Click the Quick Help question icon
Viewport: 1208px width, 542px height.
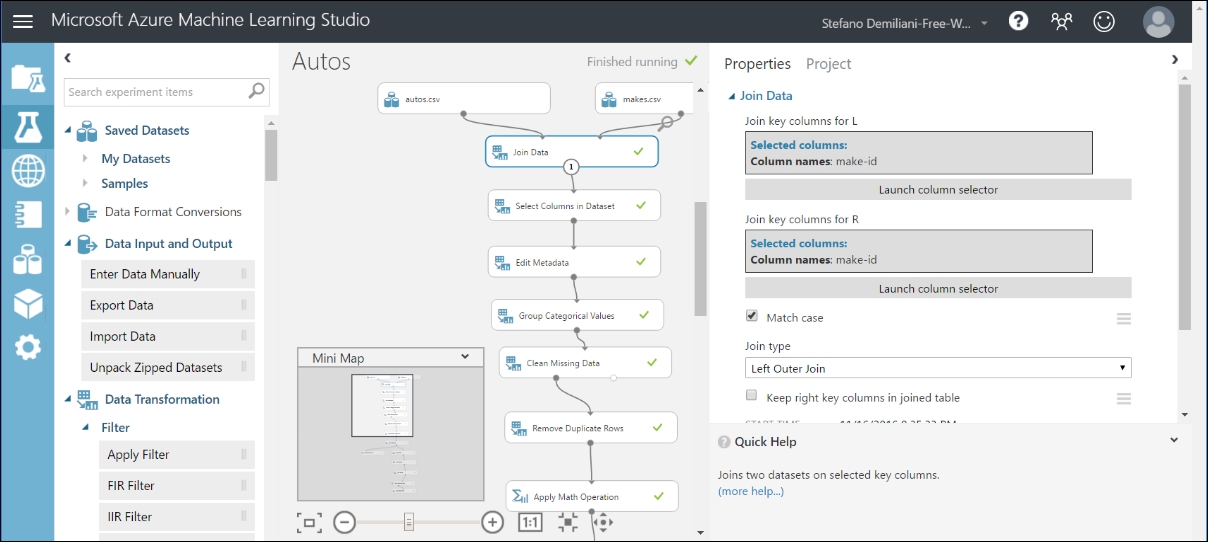[724, 441]
